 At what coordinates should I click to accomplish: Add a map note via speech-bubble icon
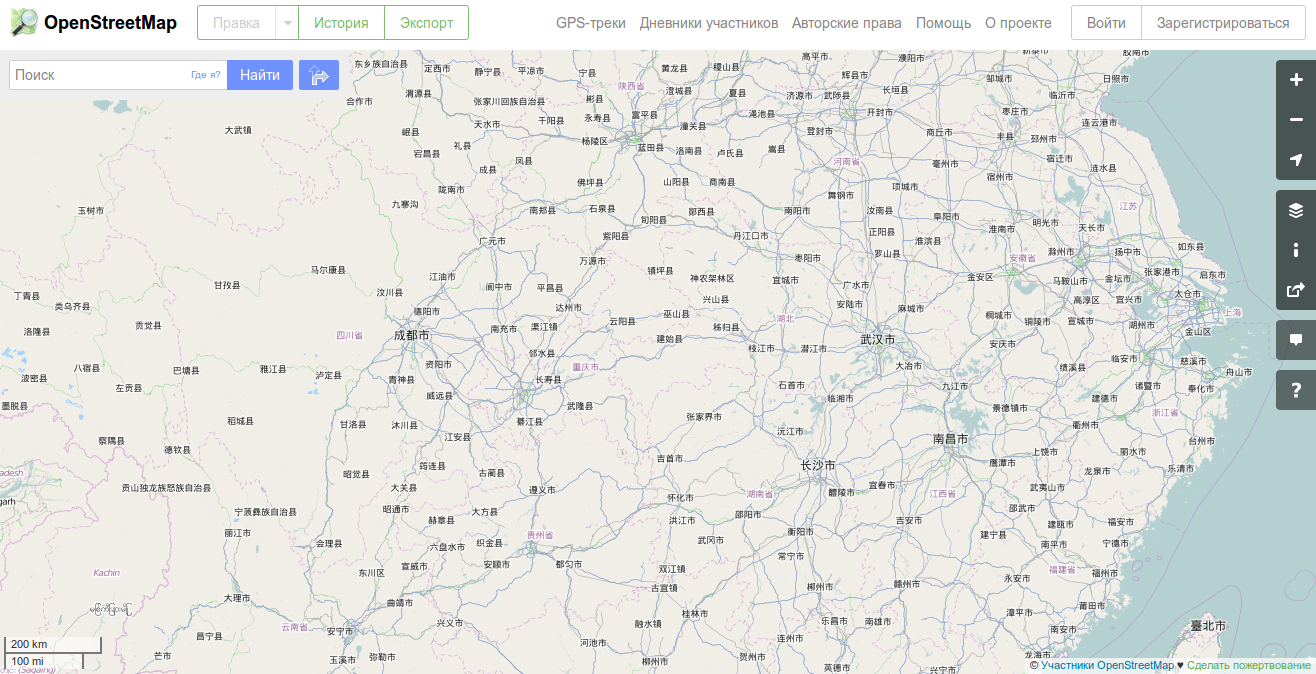(x=1296, y=340)
